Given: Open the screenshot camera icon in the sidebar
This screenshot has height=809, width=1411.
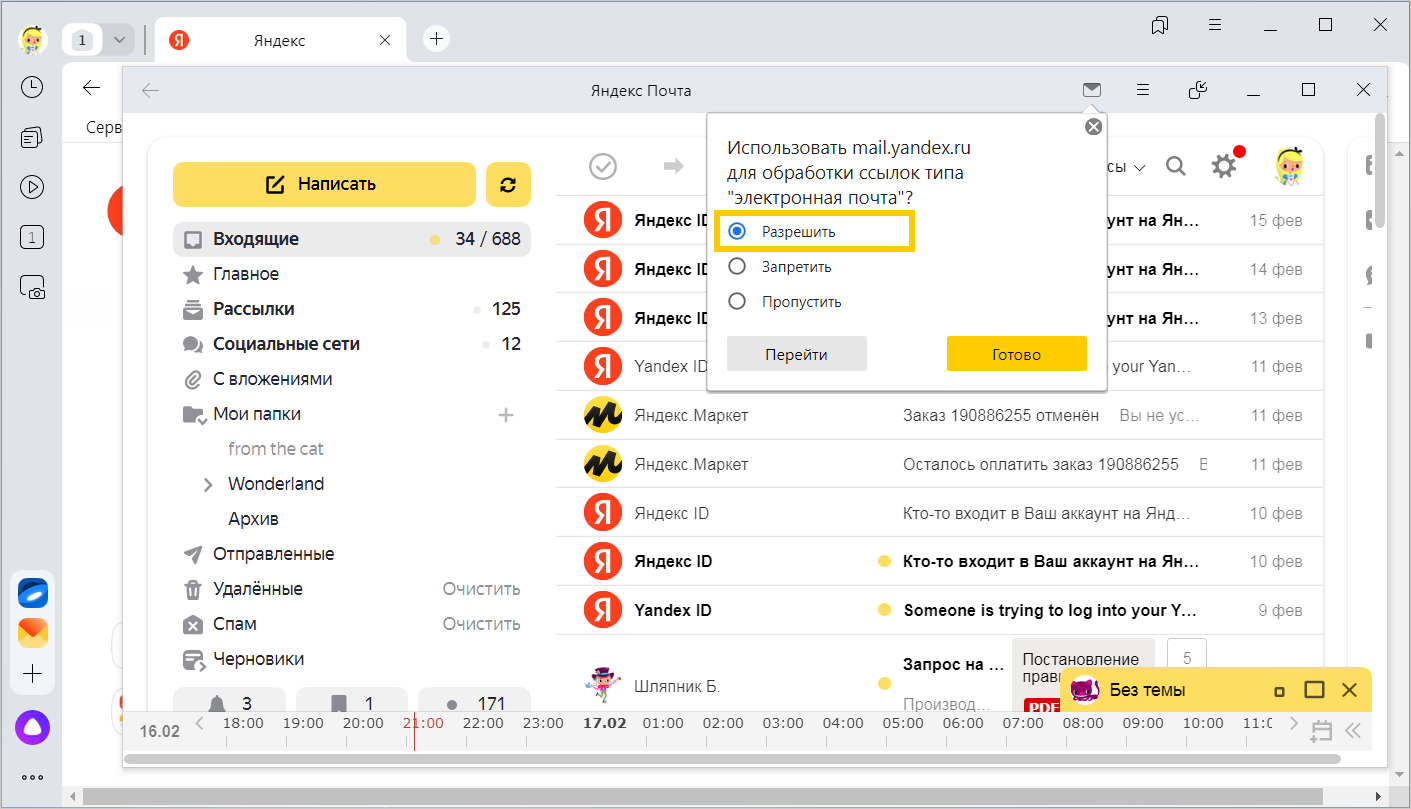Looking at the screenshot, I should pos(32,287).
